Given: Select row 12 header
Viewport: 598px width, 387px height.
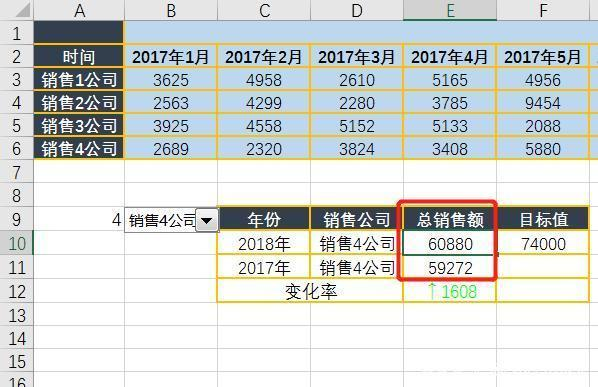Looking at the screenshot, I should tap(16, 291).
